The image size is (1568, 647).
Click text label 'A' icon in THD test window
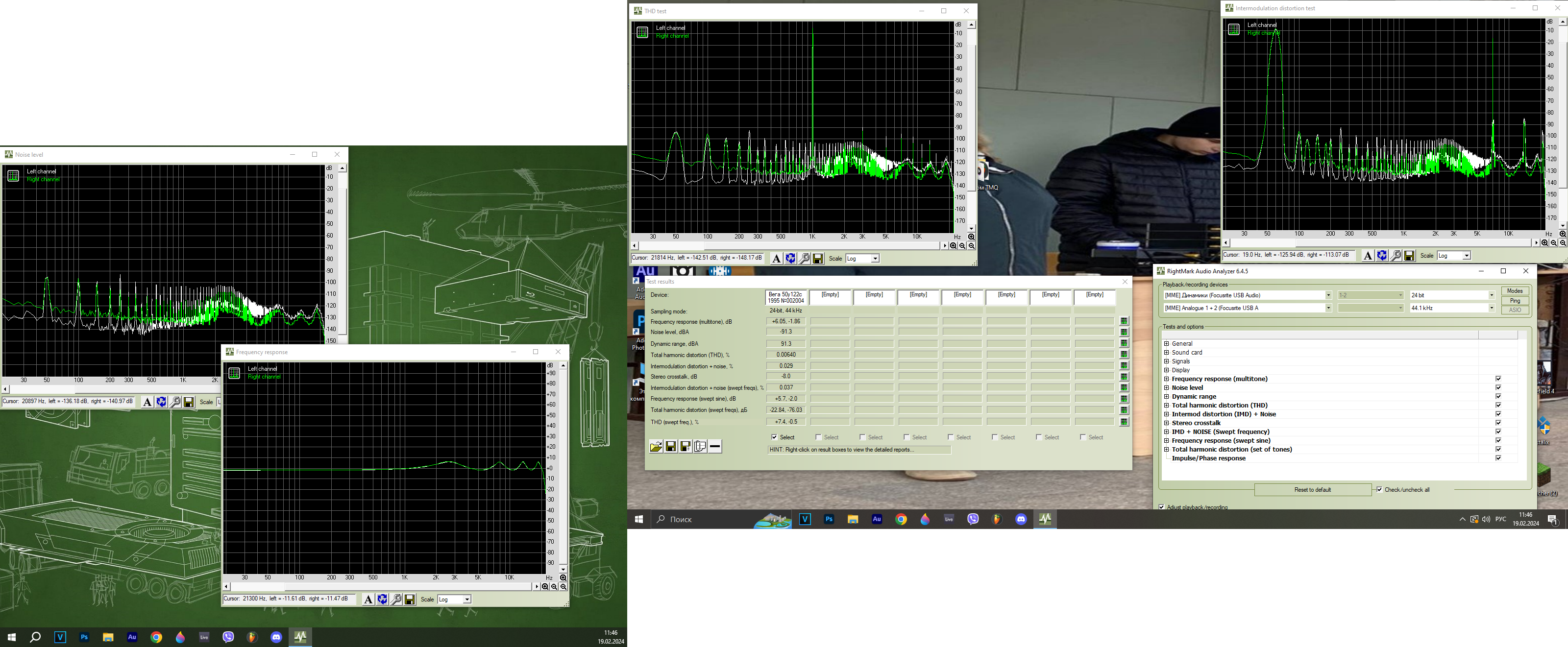tap(776, 259)
